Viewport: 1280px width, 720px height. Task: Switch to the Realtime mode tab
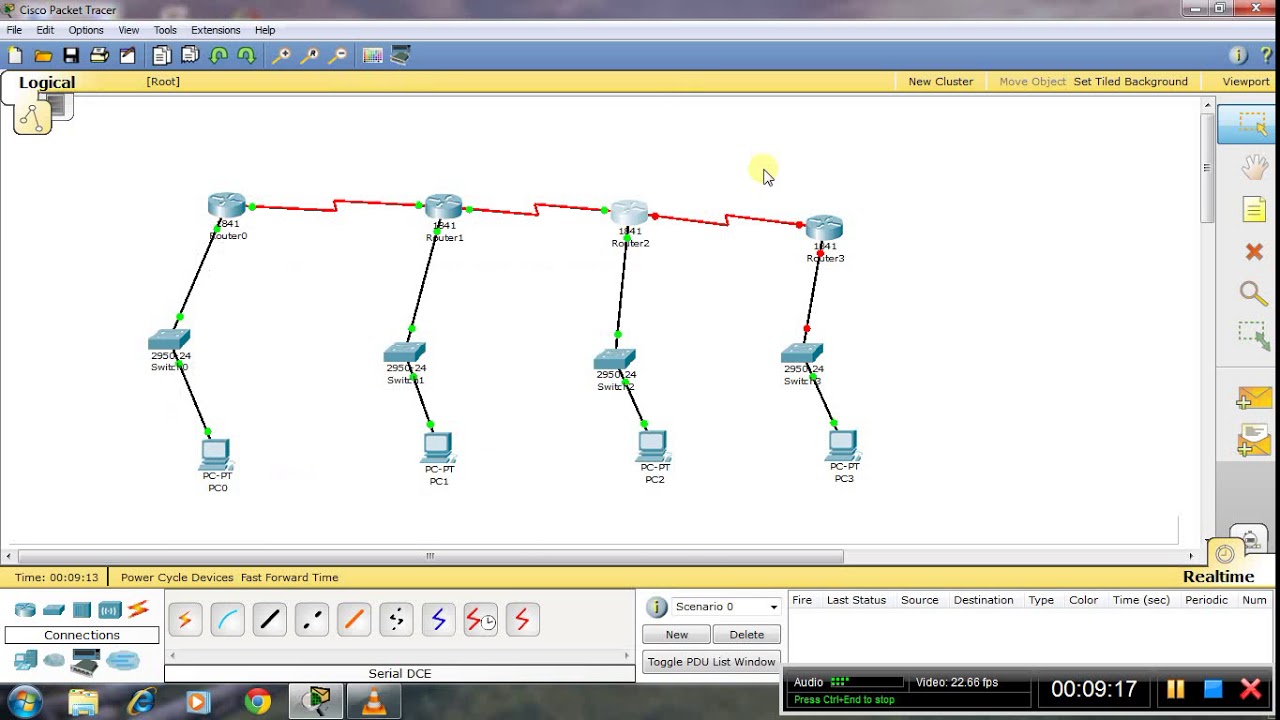tap(1218, 577)
